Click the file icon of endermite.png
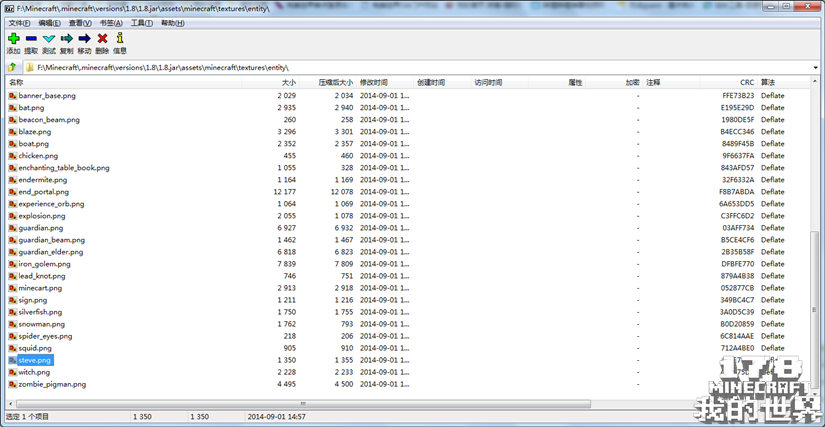Image resolution: width=825 pixels, height=427 pixels. [x=13, y=180]
